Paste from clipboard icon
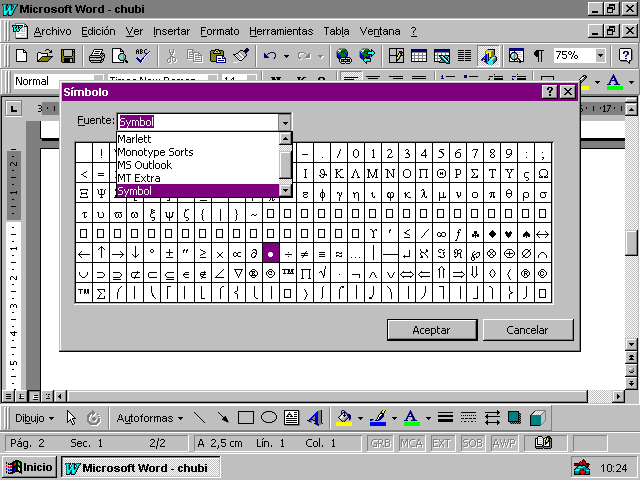The height and width of the screenshot is (480, 640). pos(218,56)
